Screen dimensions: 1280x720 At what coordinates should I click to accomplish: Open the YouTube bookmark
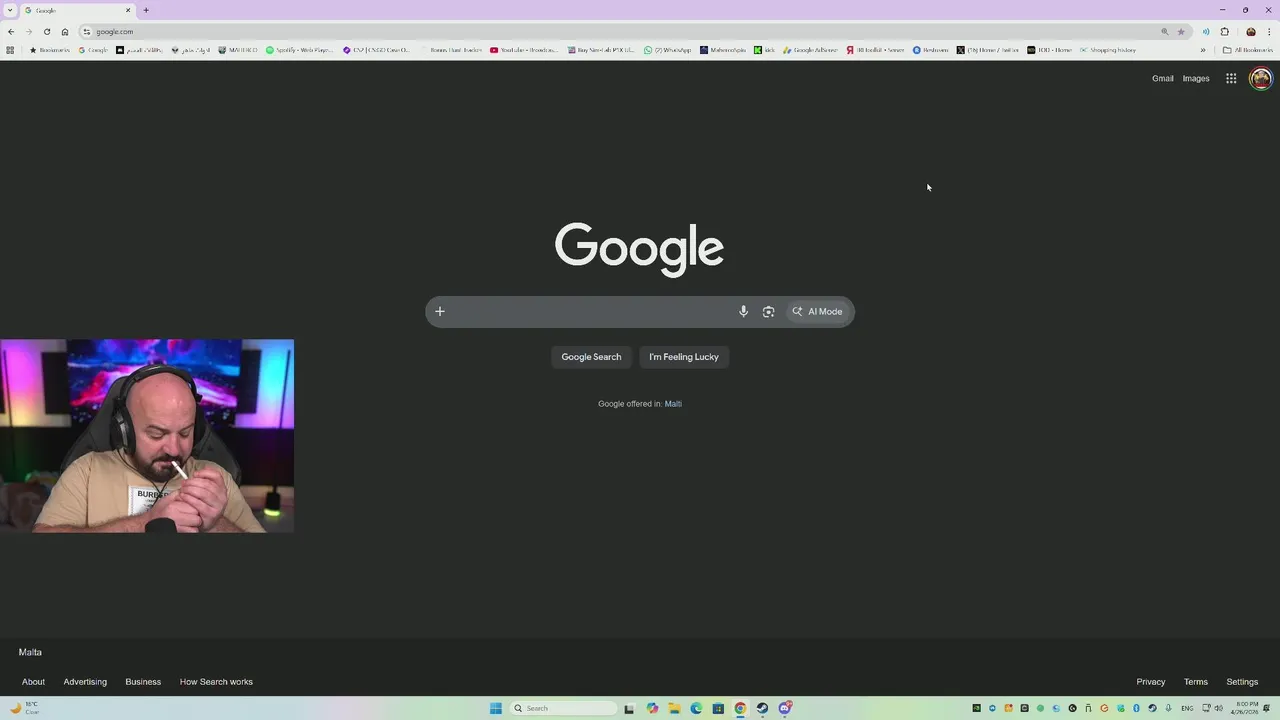click(x=524, y=50)
